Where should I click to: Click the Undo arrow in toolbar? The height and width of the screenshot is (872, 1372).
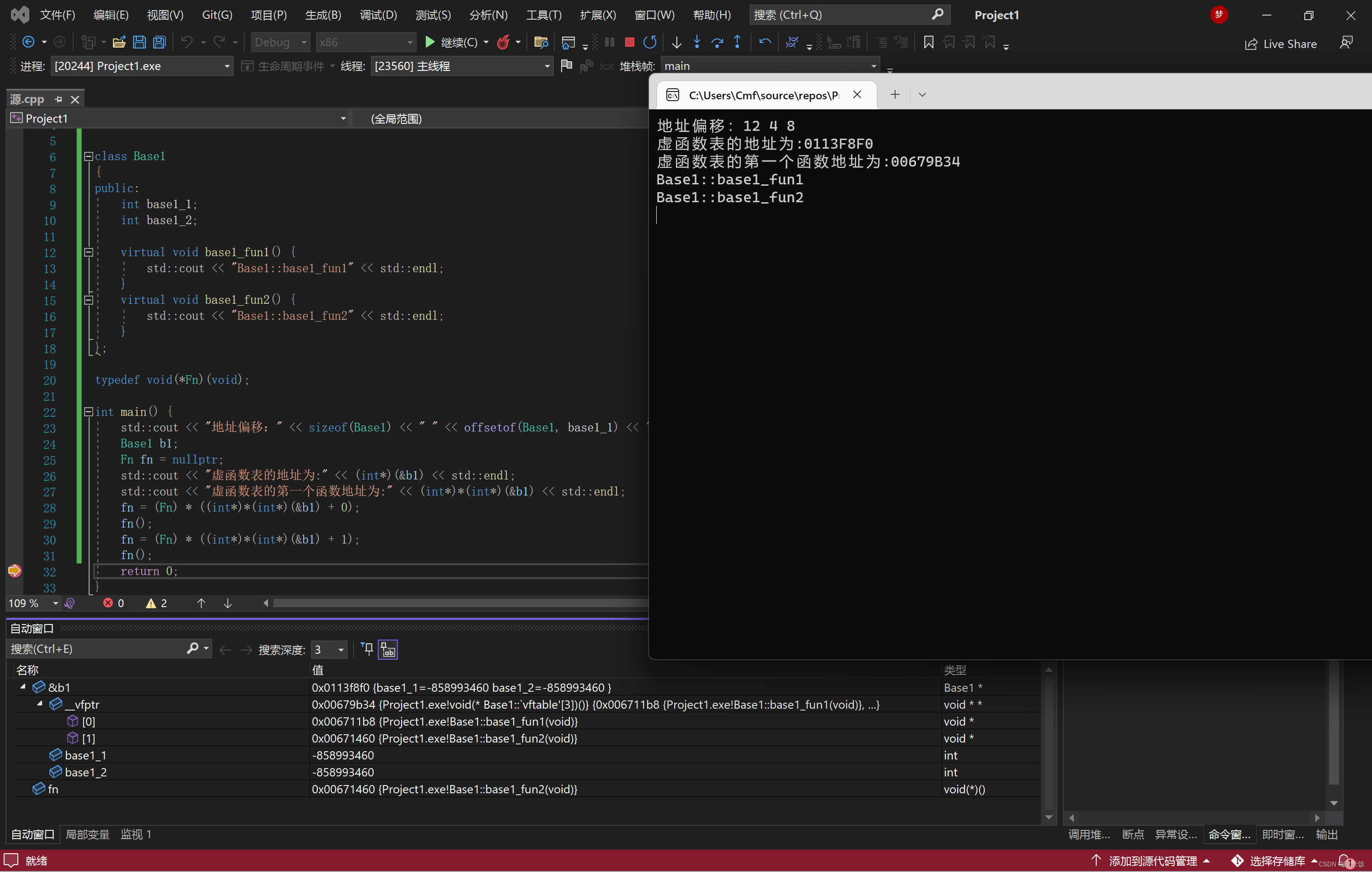pos(187,42)
